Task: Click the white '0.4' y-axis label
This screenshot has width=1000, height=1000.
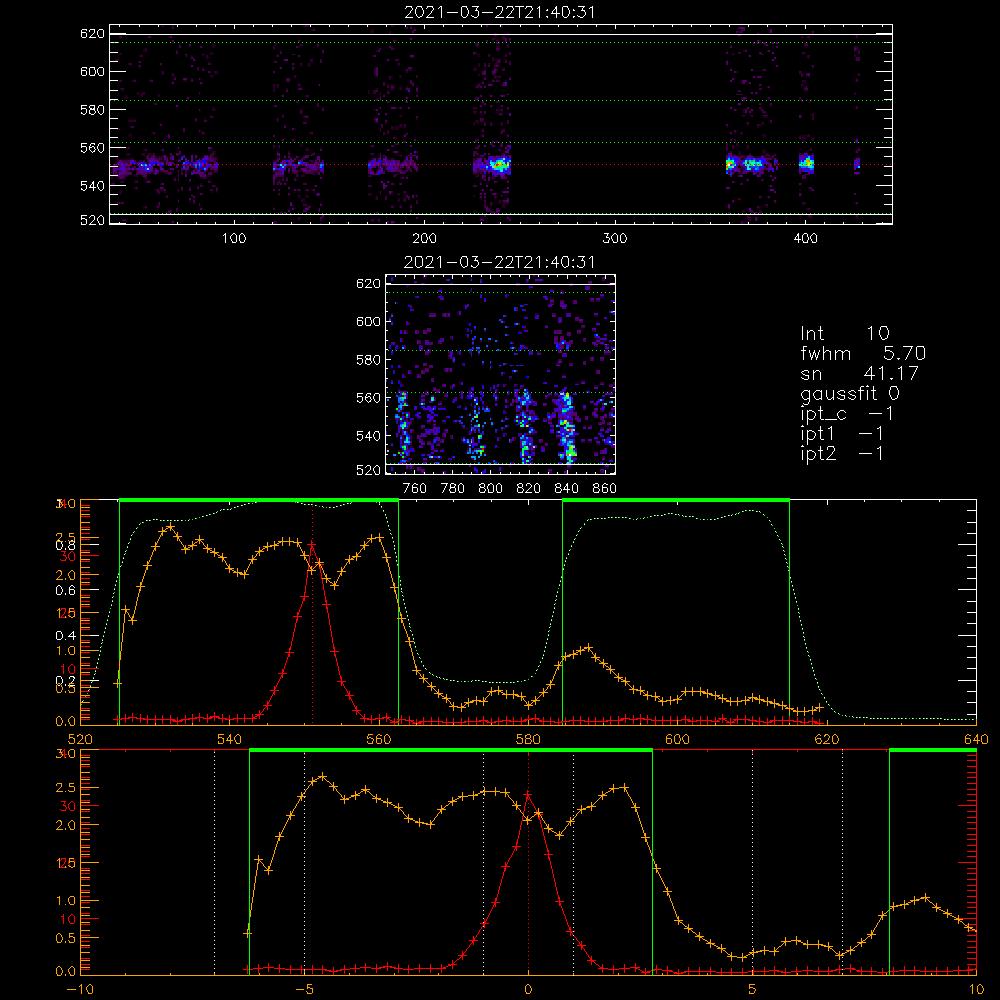Action: [x=65, y=635]
